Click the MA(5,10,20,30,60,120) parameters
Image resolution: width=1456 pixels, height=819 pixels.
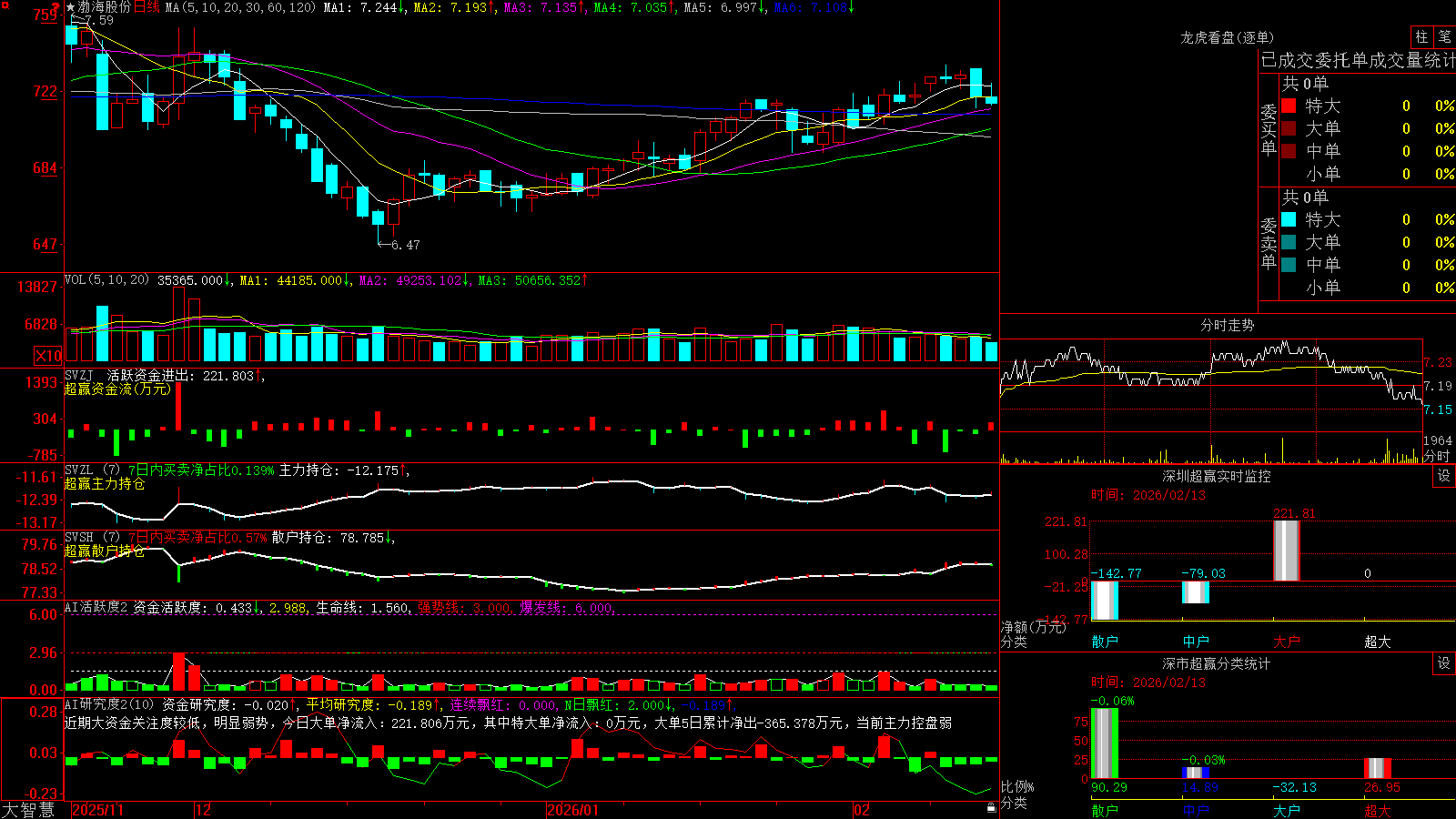coord(240,7)
